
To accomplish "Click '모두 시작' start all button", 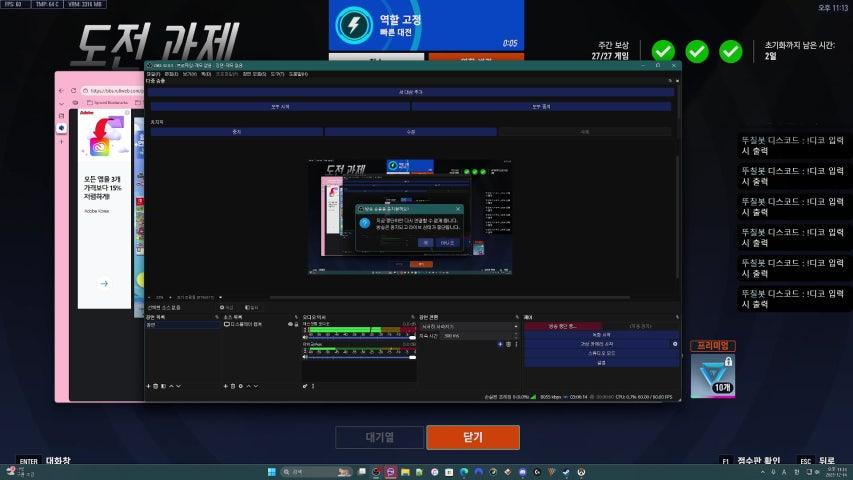I will click(x=280, y=107).
